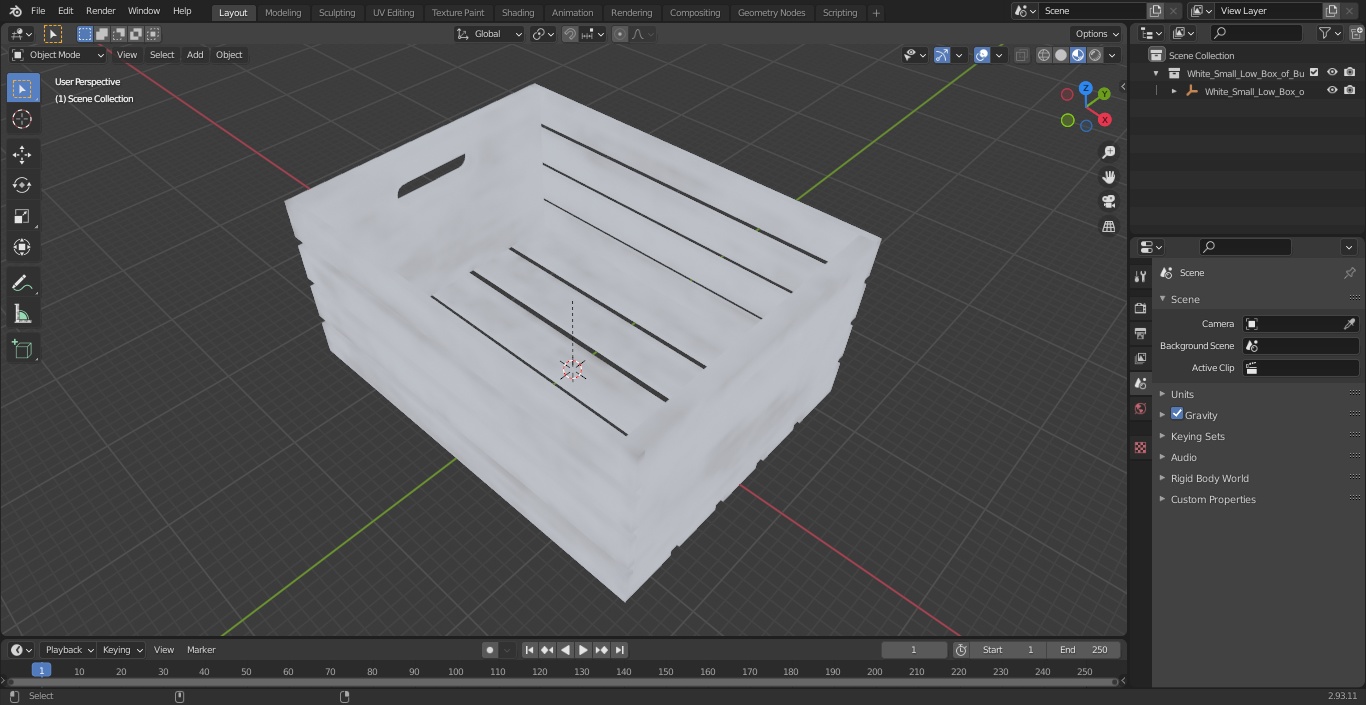Select wireframe viewport shading
The height and width of the screenshot is (705, 1366).
tap(1044, 55)
